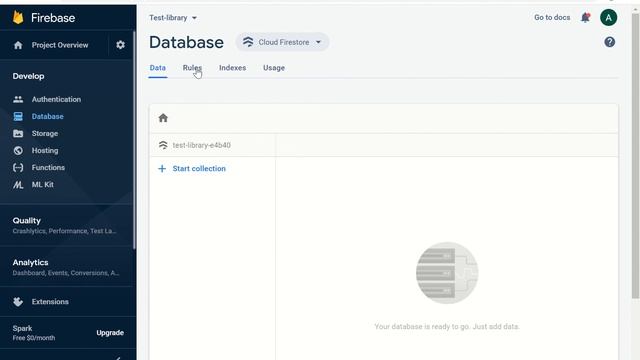Switch to the Indexes tab
This screenshot has height=360, width=640.
232,68
